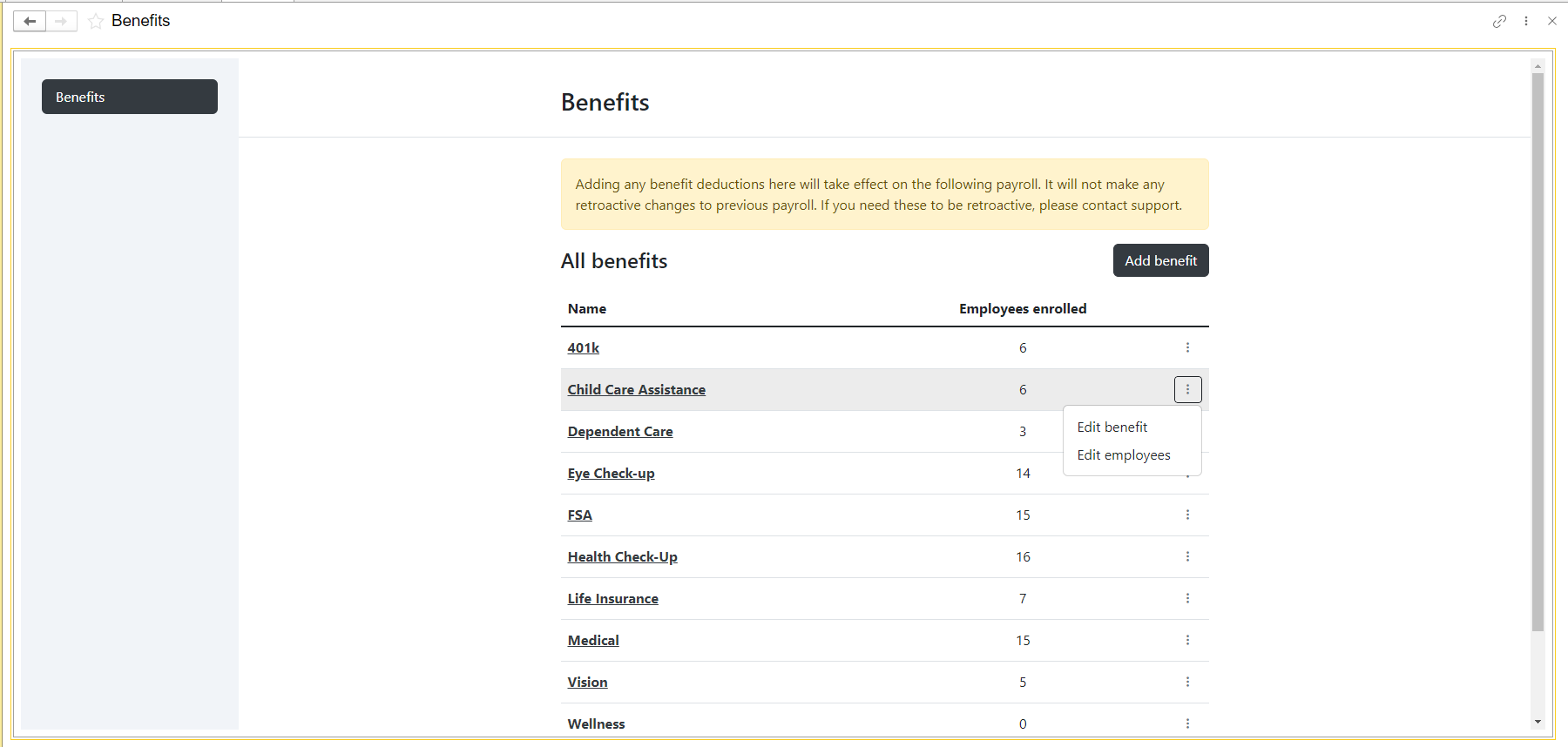
Task: Open the Medical benefit link
Action: pos(593,640)
